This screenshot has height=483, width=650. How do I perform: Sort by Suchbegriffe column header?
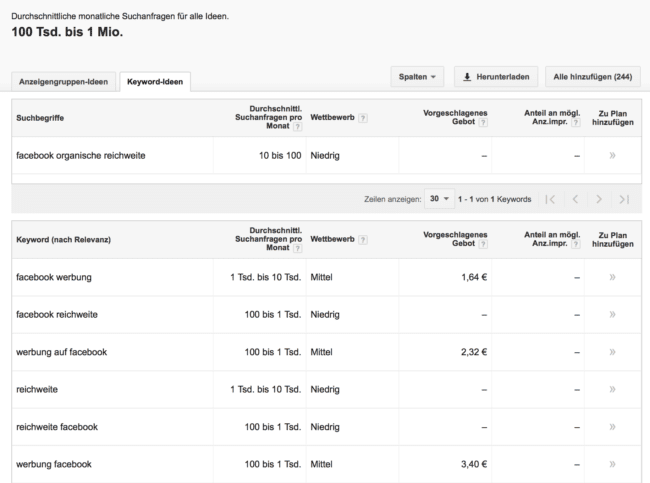(x=40, y=118)
